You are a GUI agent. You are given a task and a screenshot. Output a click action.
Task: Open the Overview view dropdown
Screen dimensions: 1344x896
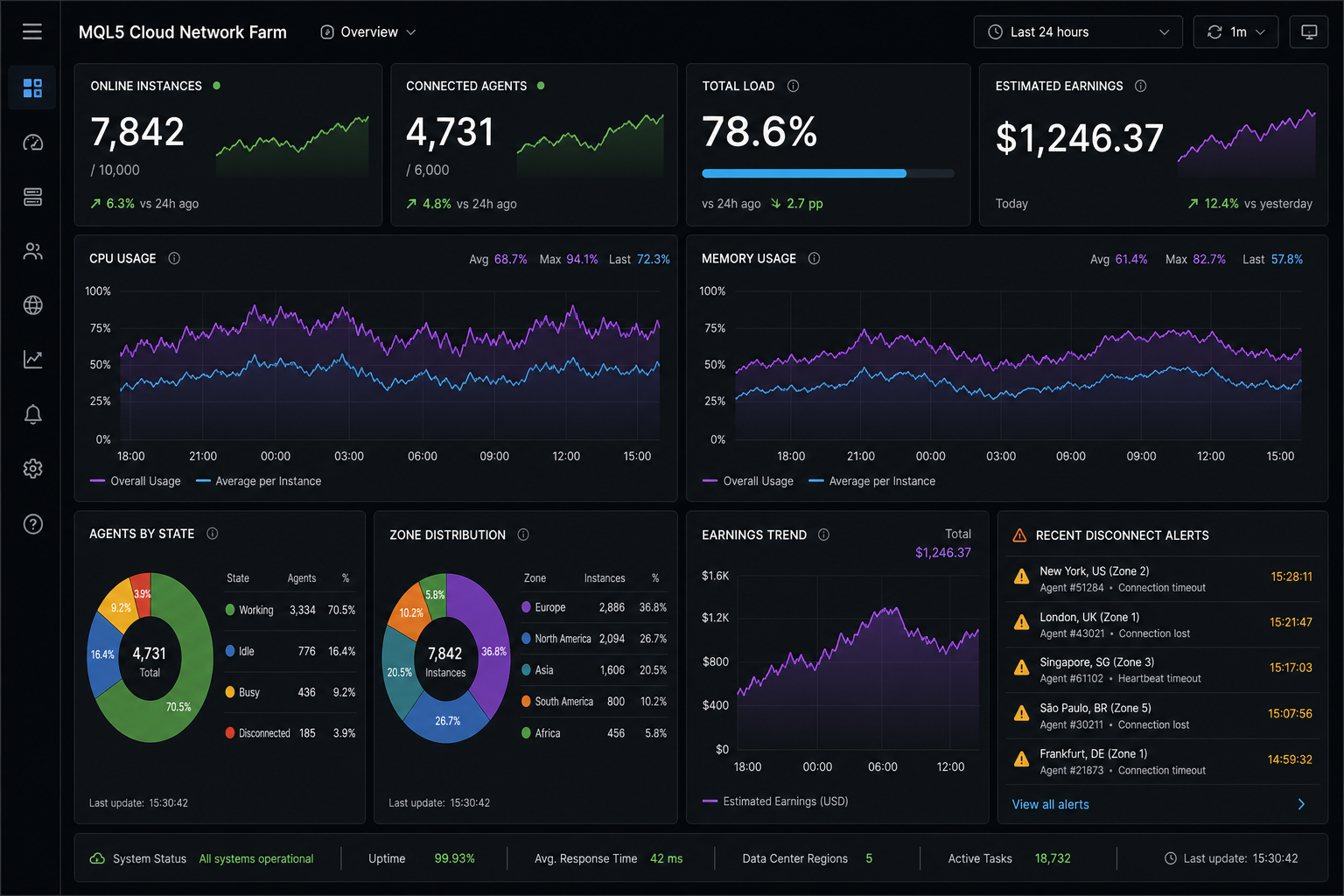368,32
